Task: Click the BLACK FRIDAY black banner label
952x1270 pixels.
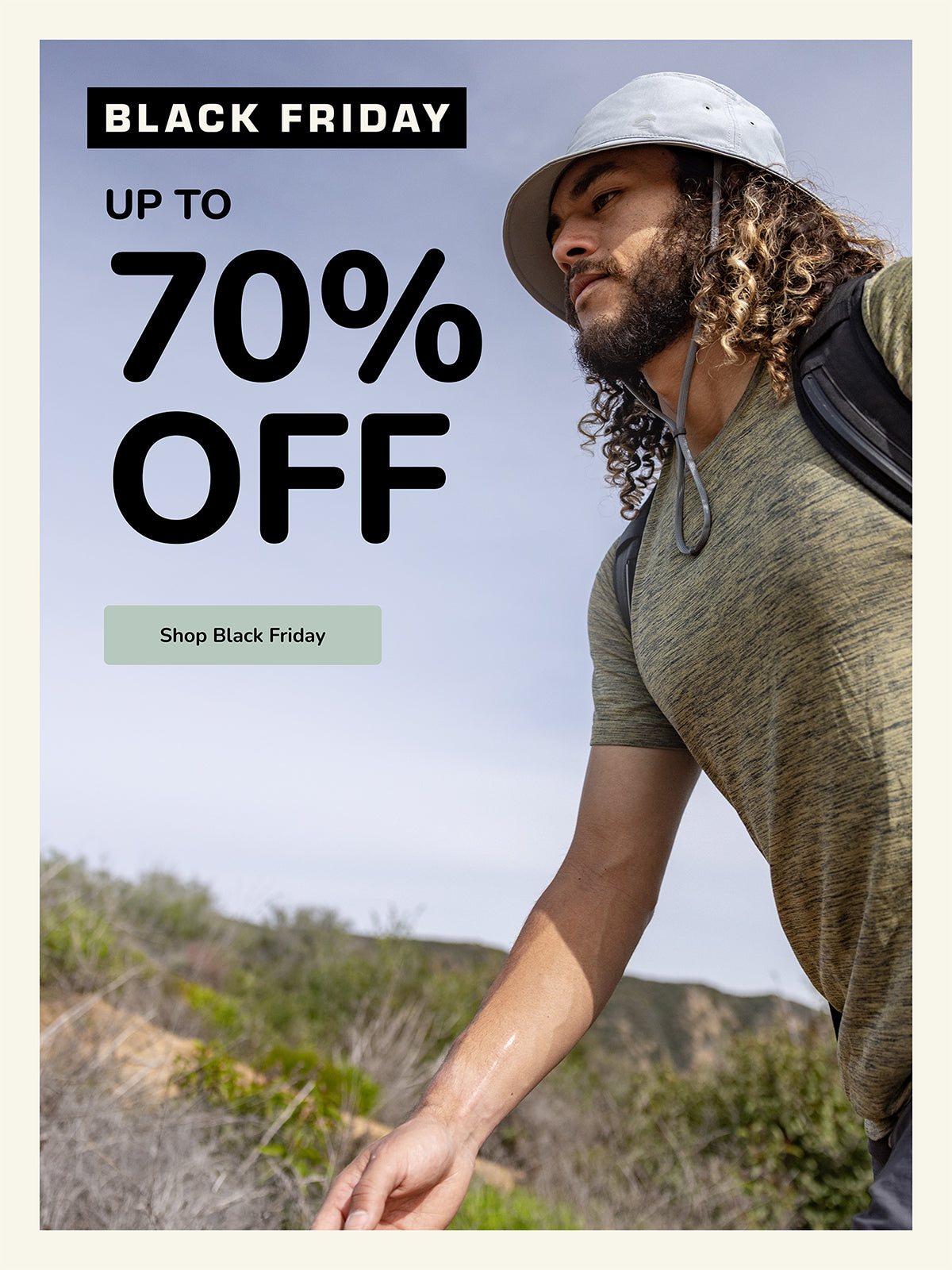Action: coord(277,118)
